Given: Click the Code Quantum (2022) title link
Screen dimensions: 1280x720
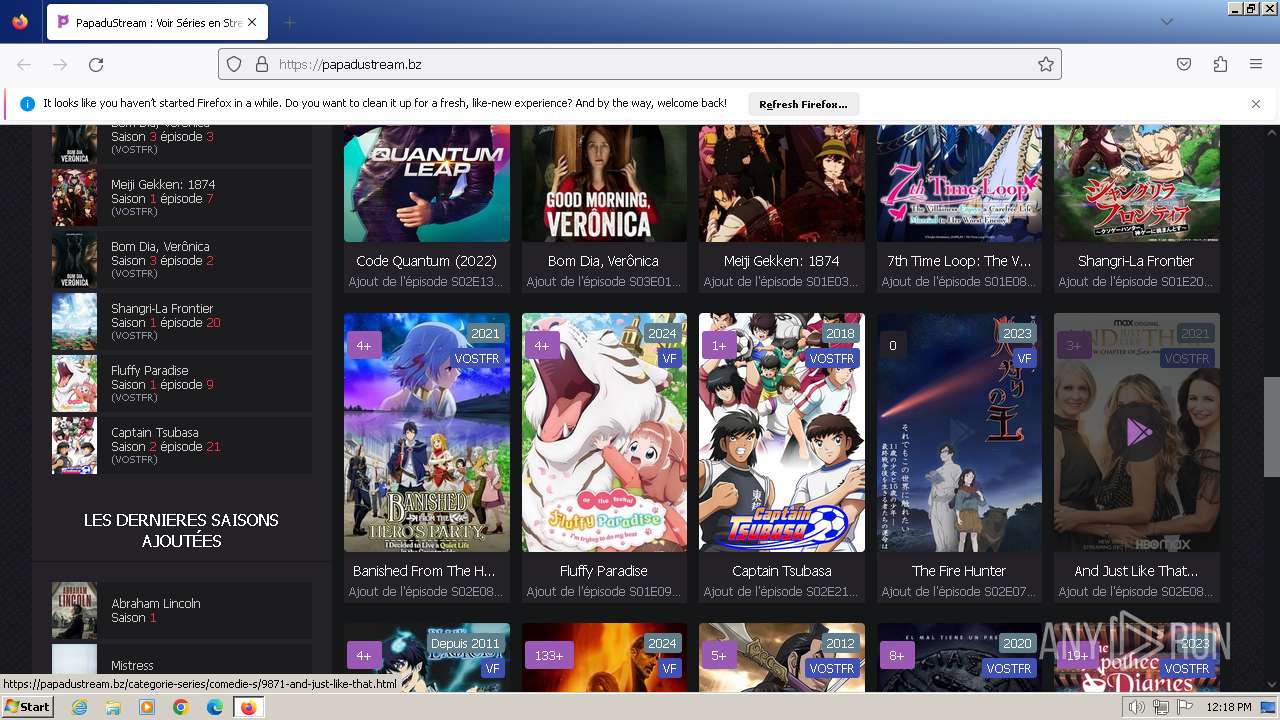Looking at the screenshot, I should coord(427,261).
